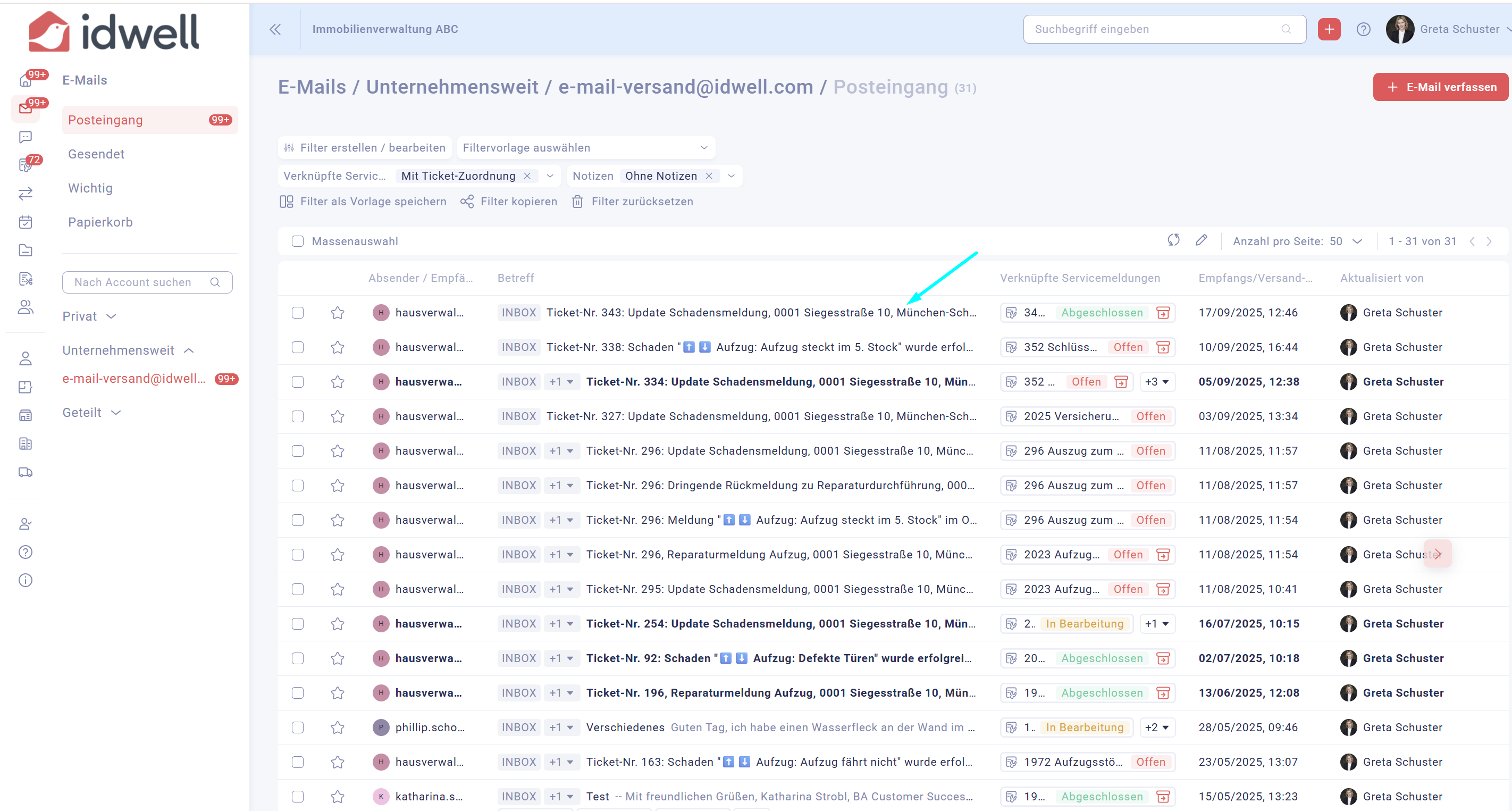The width and height of the screenshot is (1512, 811).
Task: Collapse sidebar with double-chevron icon
Action: [x=275, y=29]
